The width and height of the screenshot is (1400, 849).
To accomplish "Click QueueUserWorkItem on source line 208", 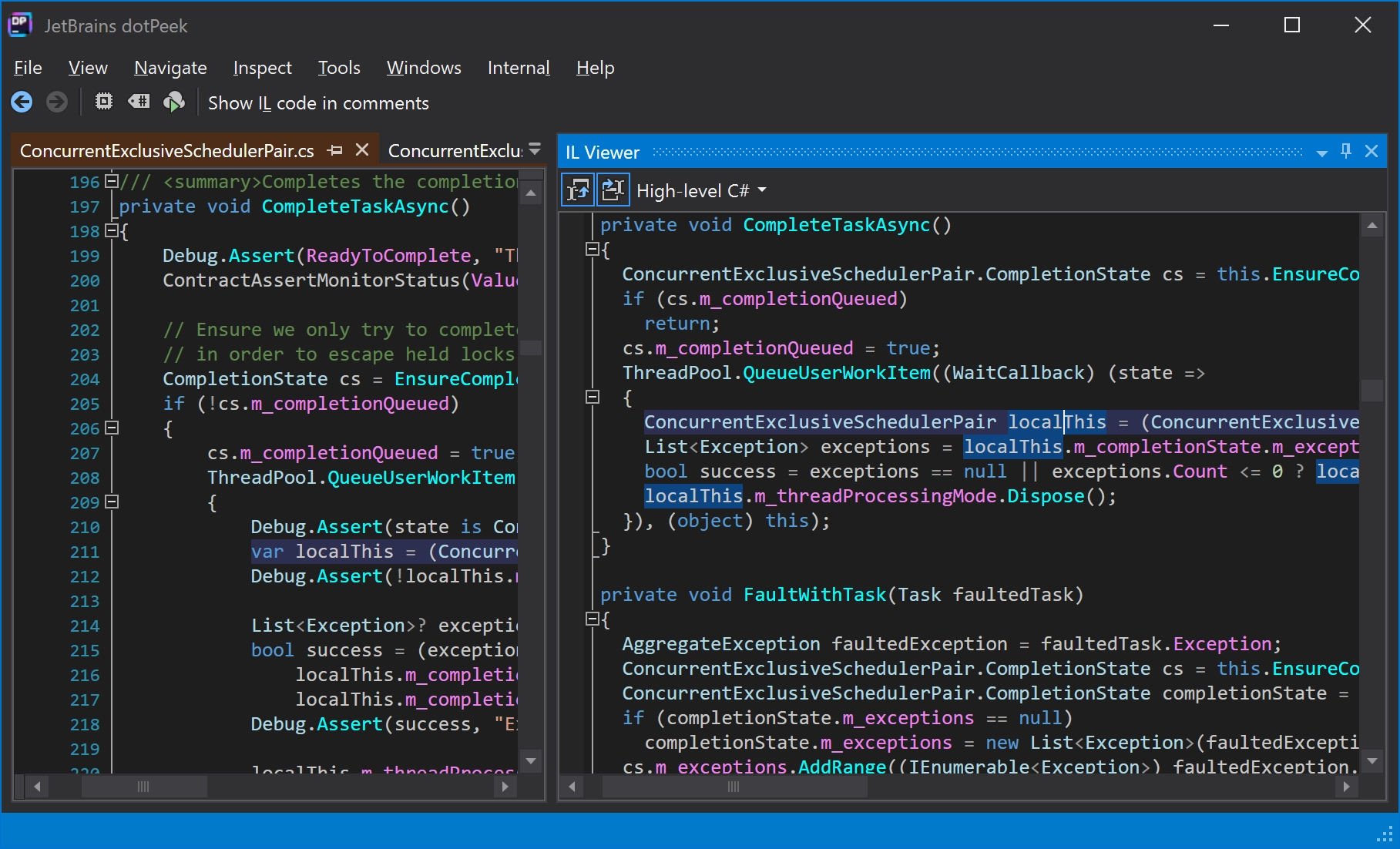I will 421,478.
